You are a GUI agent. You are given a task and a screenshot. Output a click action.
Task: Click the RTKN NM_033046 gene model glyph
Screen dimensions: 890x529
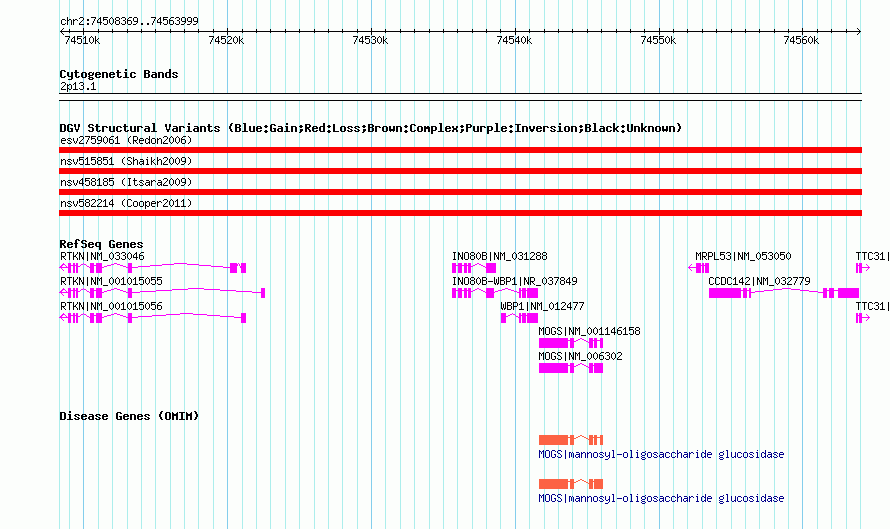(x=153, y=268)
